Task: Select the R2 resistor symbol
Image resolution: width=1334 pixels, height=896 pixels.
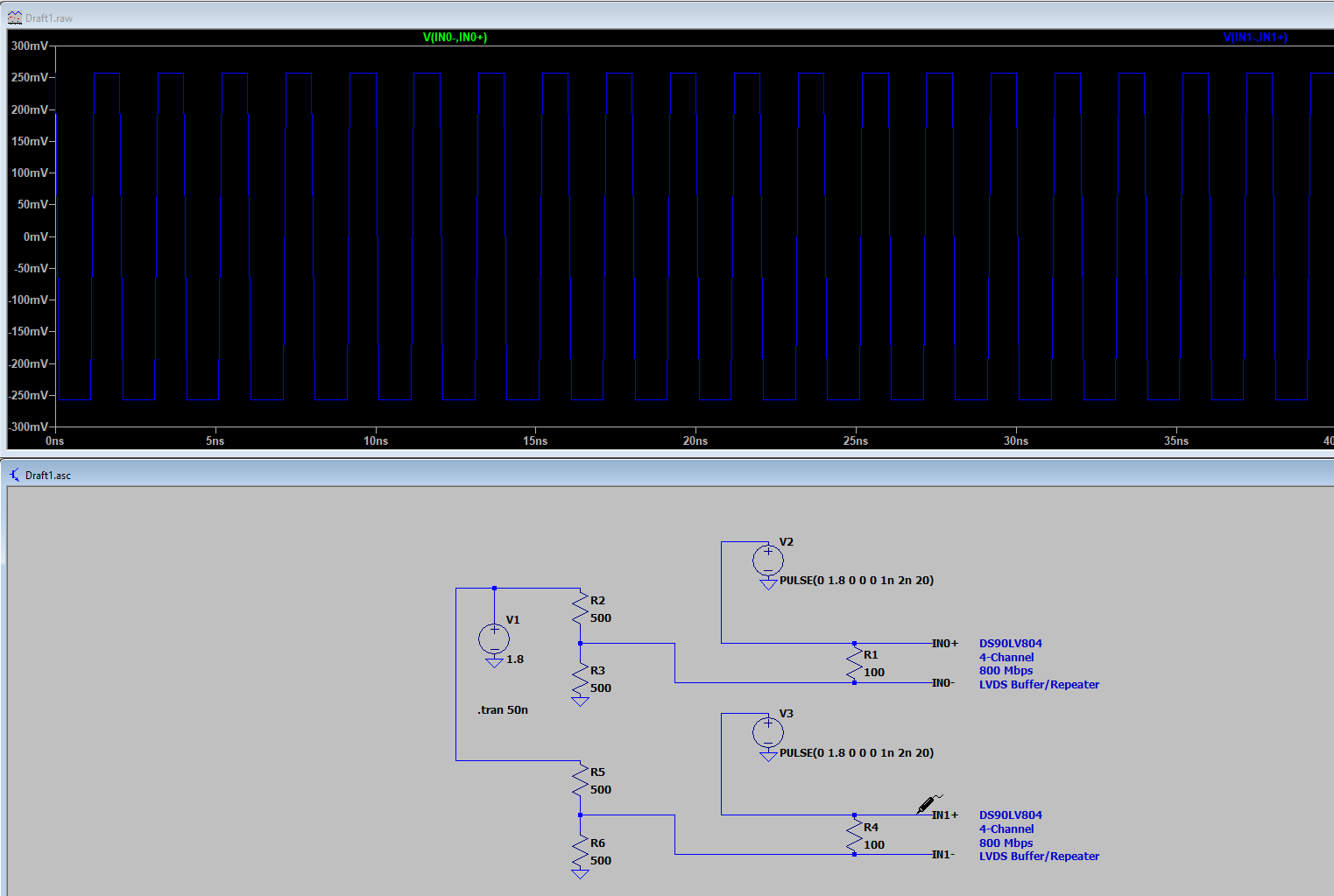Action: [580, 609]
